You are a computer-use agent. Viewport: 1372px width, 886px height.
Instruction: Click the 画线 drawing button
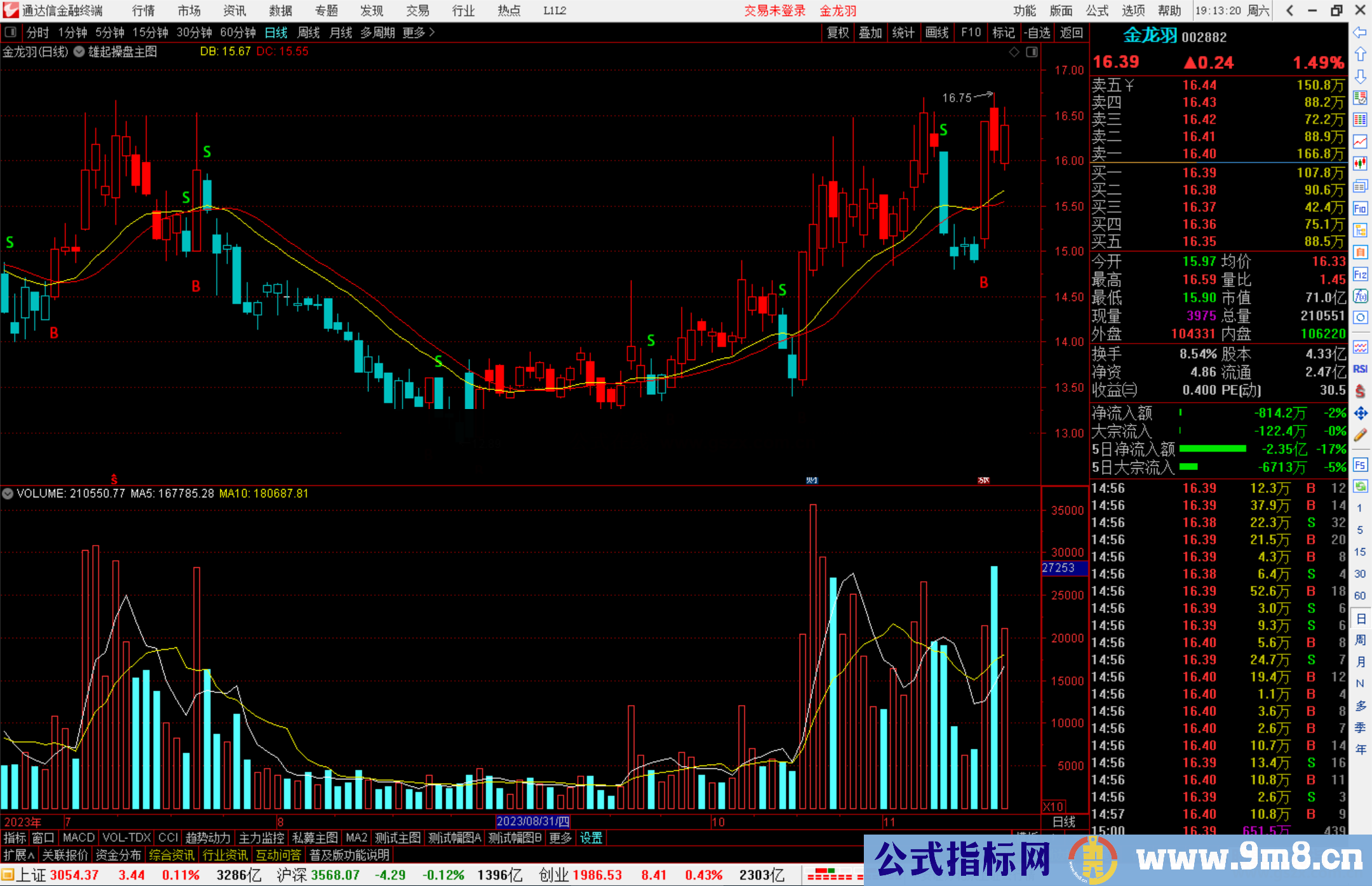tap(937, 32)
